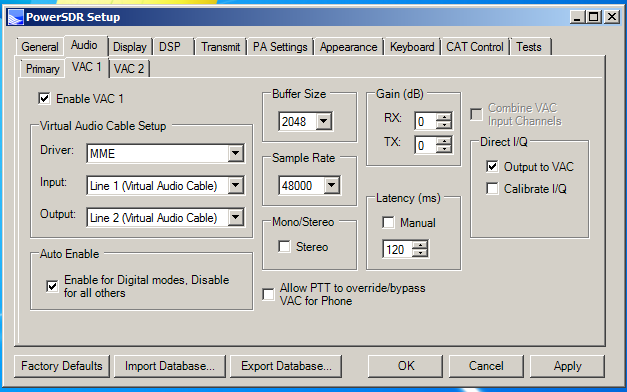This screenshot has width=627, height=392.
Task: Click the PowerSDR title bar app icon
Action: pyautogui.click(x=16, y=17)
